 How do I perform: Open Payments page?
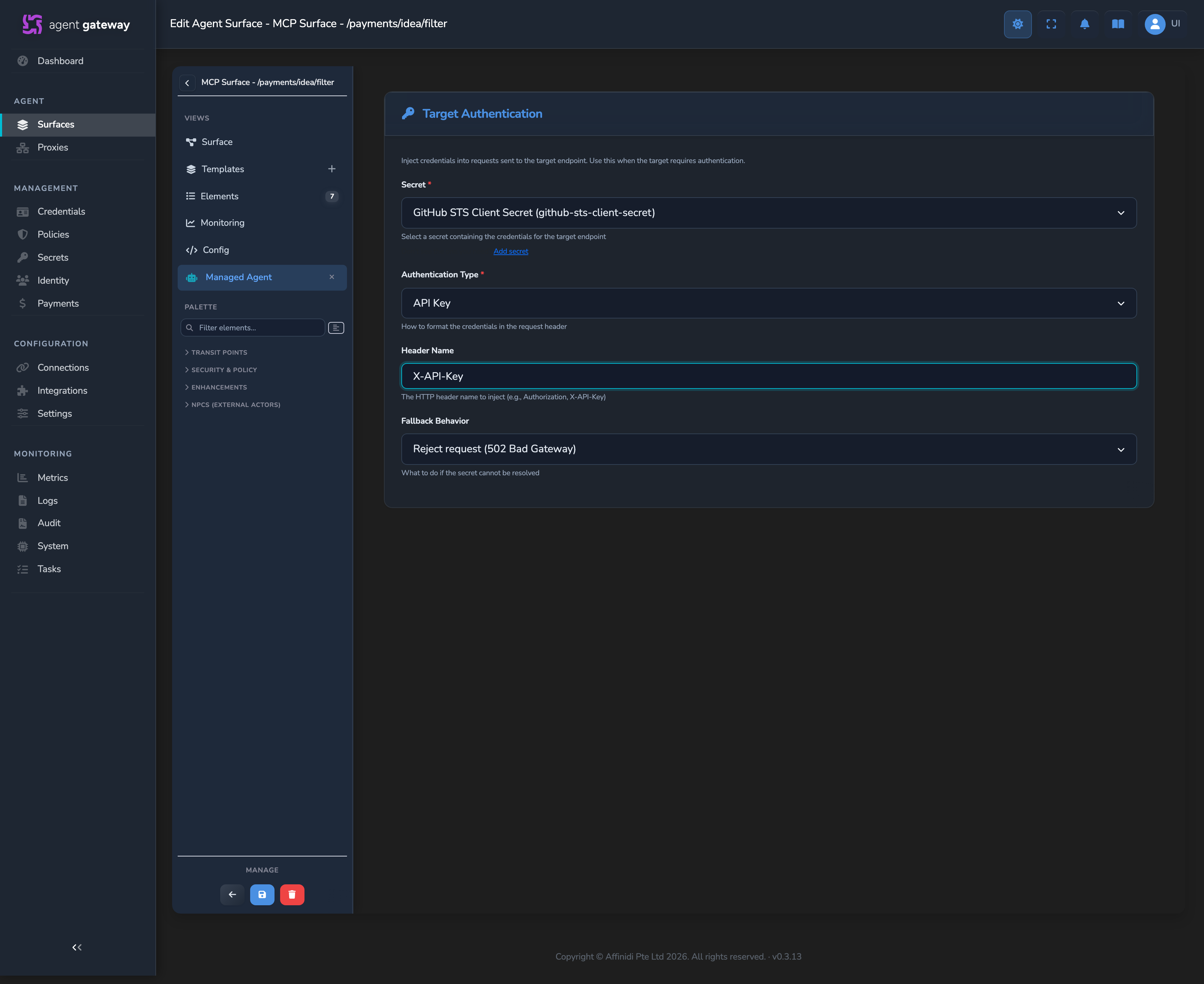point(78,303)
